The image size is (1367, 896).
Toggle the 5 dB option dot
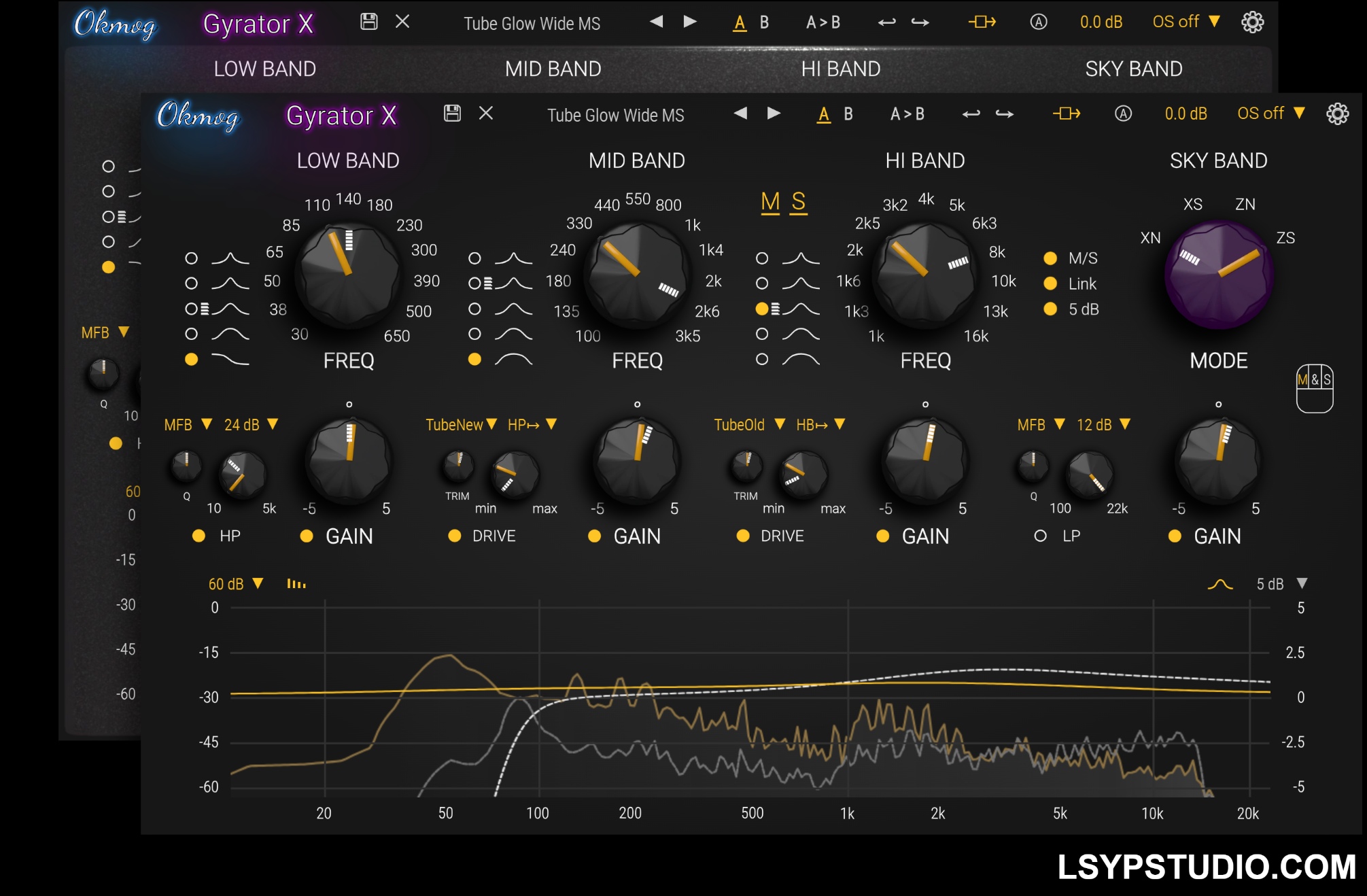pos(1050,309)
